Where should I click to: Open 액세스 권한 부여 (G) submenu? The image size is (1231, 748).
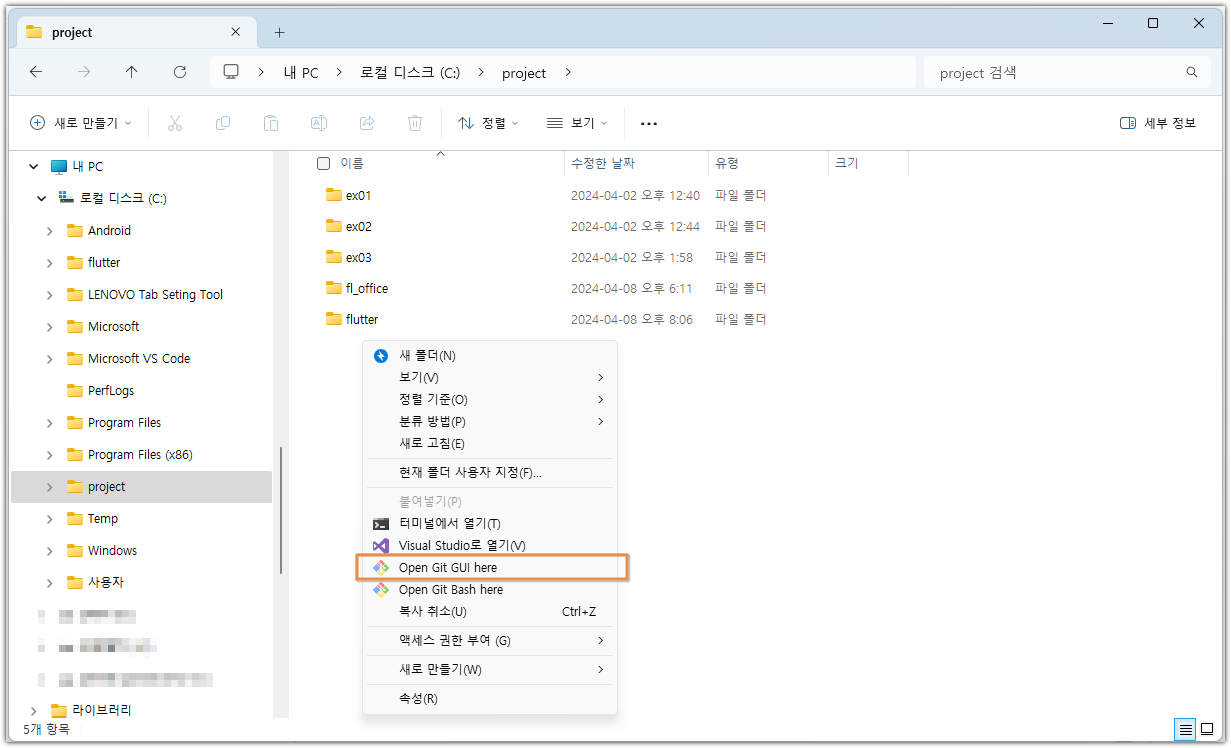pyautogui.click(x=490, y=640)
